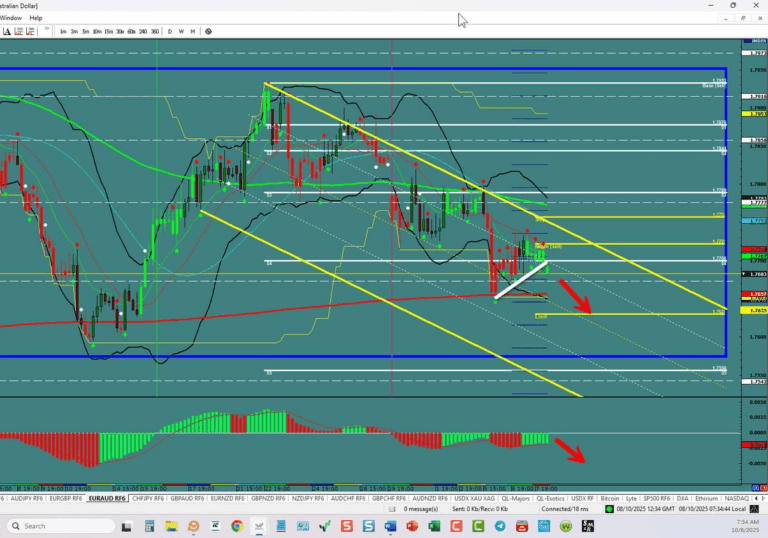Screen dimensions: 768x538
Task: Open the Window menu
Action: click(x=11, y=18)
